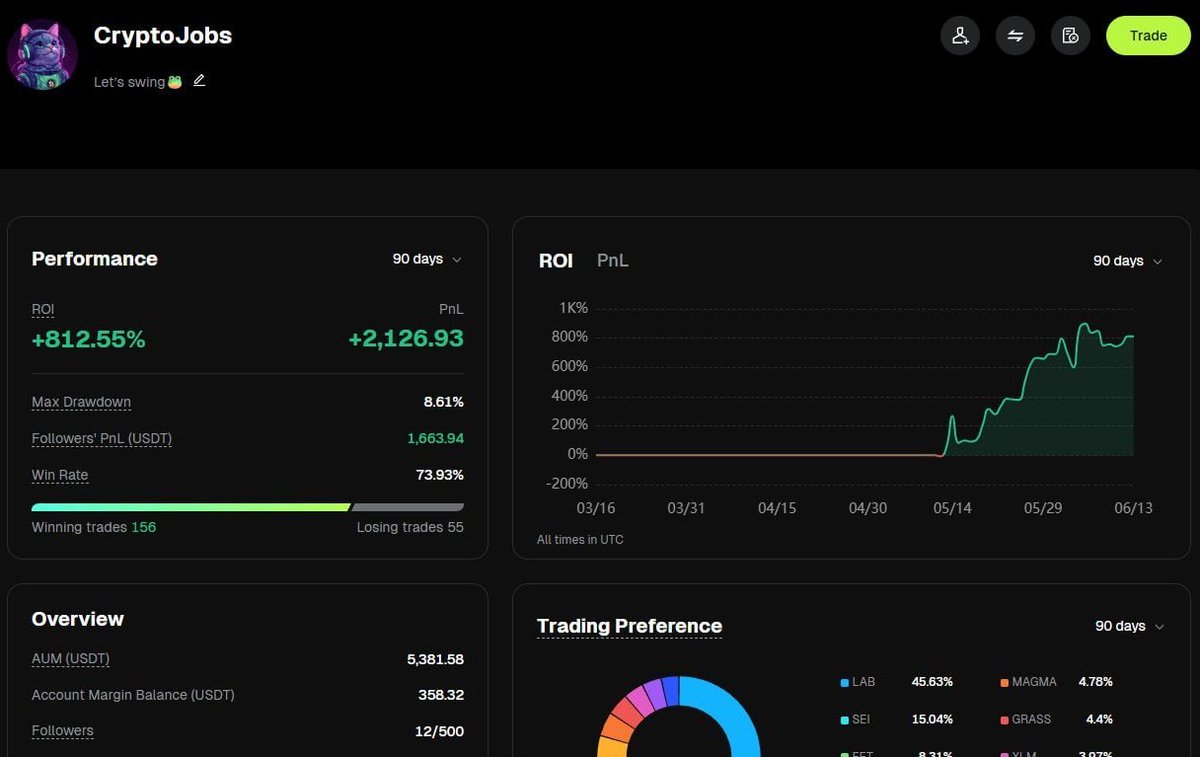Open the Trading Preference 90 days dropdown
The image size is (1200, 757).
point(1130,626)
